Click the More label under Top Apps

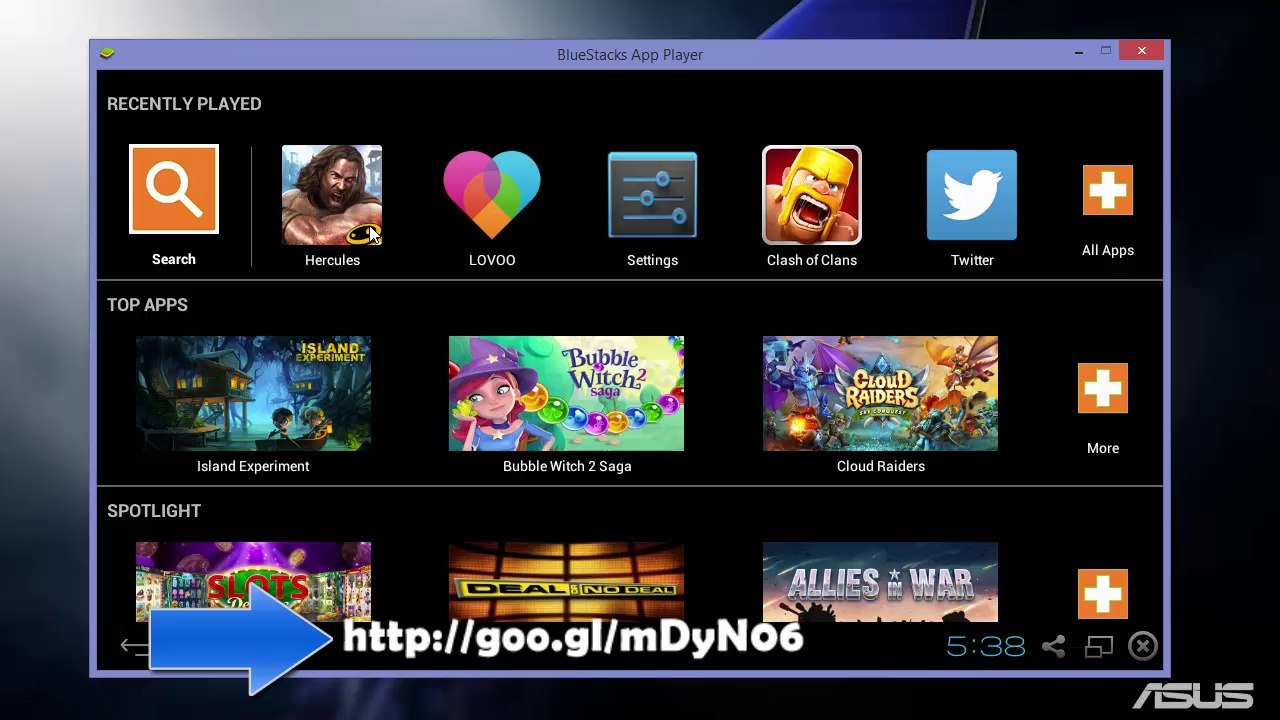click(1103, 448)
